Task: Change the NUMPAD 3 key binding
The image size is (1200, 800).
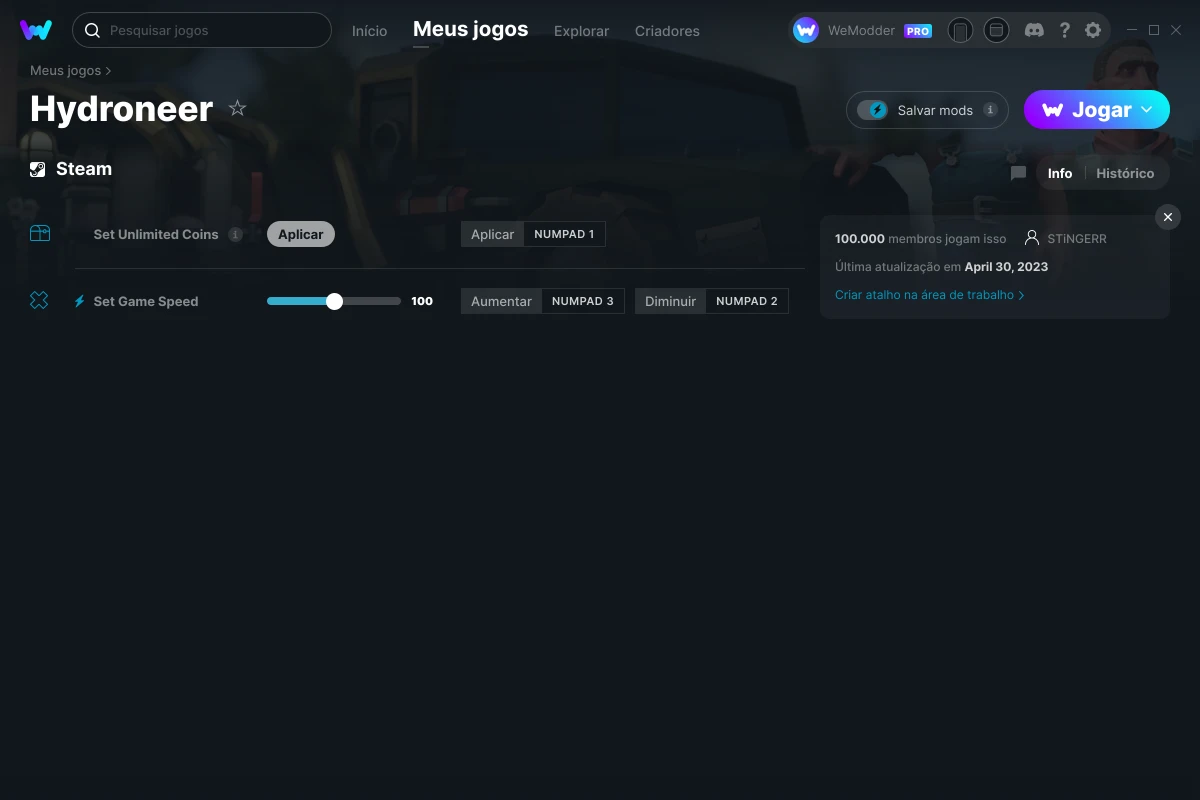Action: (x=583, y=301)
